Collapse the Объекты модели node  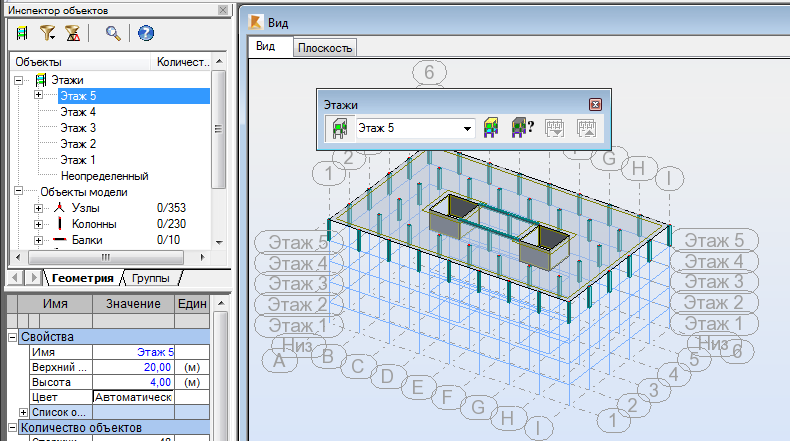tap(19, 191)
